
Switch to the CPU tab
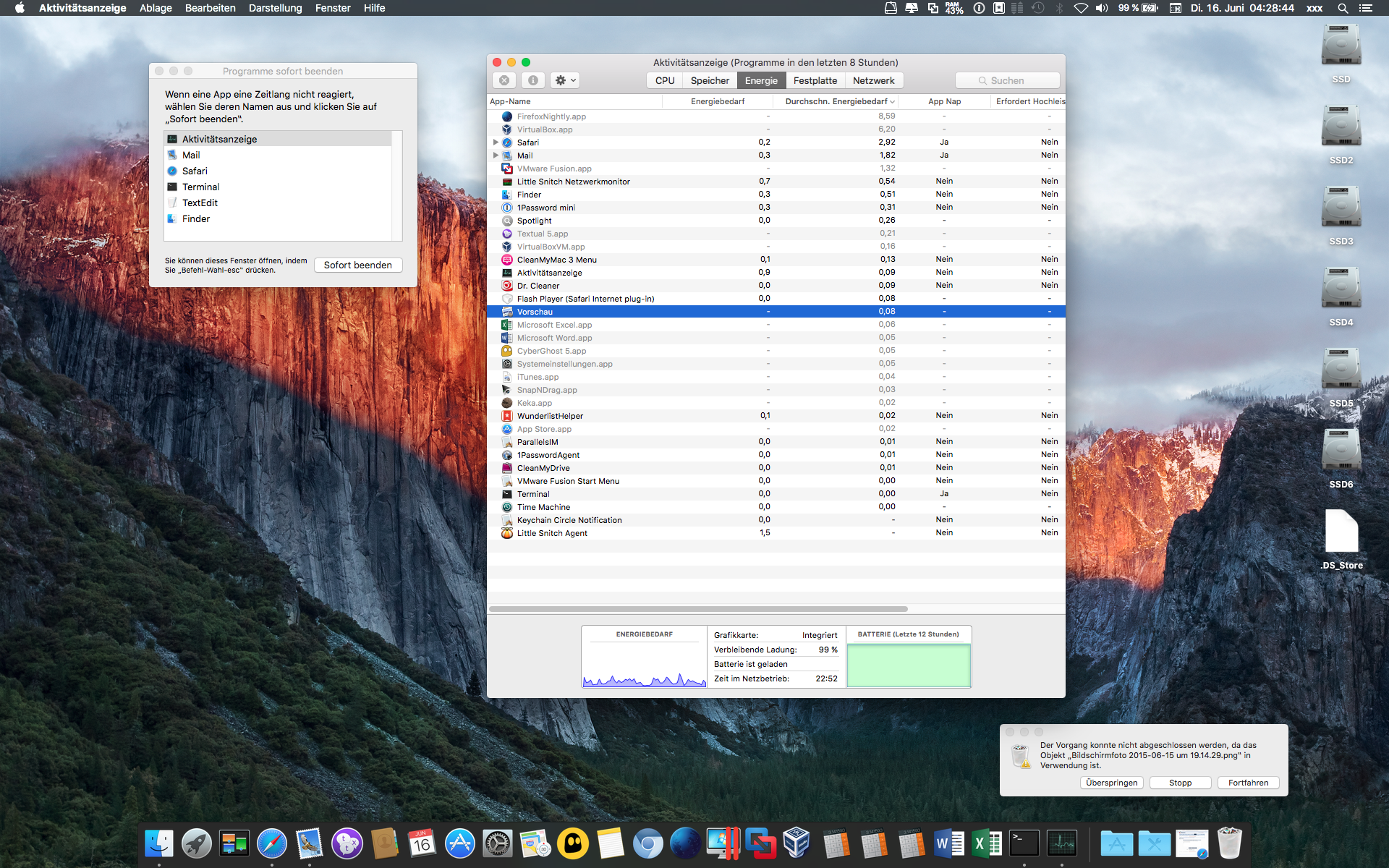pos(665,80)
